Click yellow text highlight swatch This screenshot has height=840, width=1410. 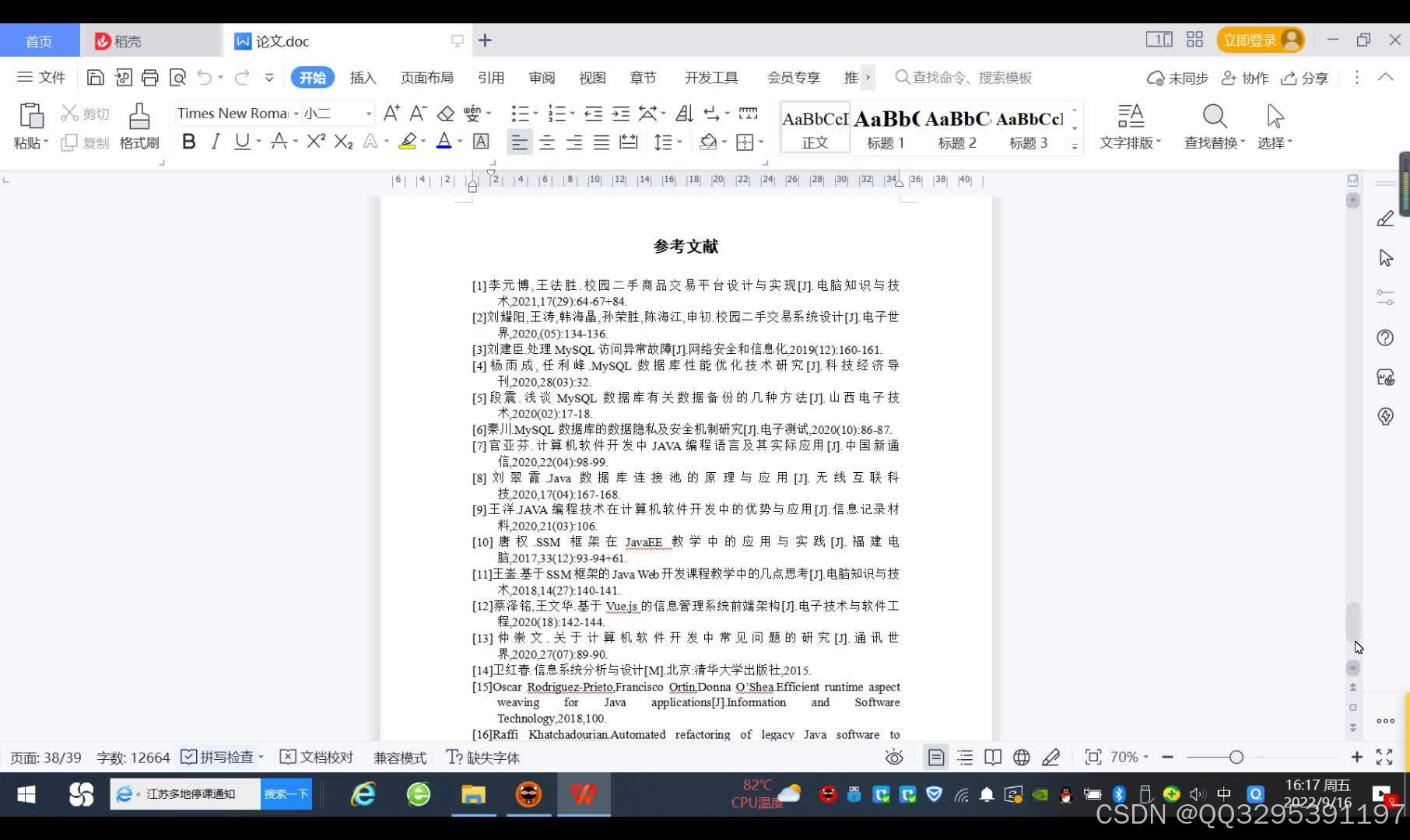[x=407, y=141]
